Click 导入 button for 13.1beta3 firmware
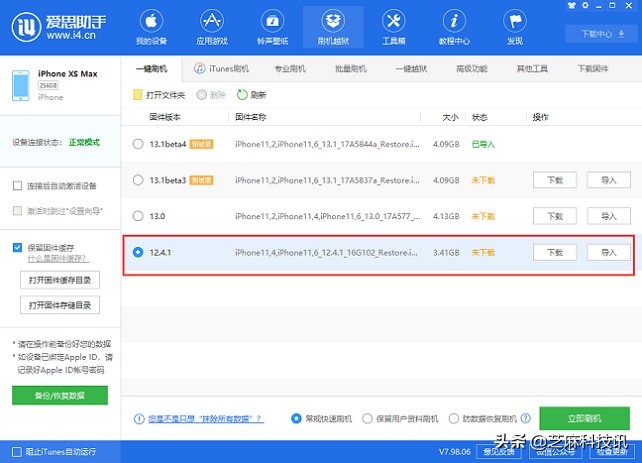Image resolution: width=642 pixels, height=463 pixels. tap(609, 180)
